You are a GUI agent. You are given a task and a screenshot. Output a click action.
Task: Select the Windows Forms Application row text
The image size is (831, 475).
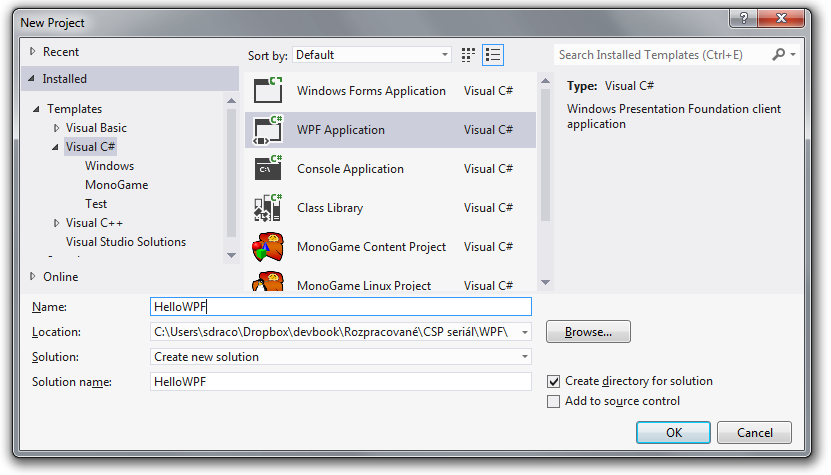coord(371,91)
